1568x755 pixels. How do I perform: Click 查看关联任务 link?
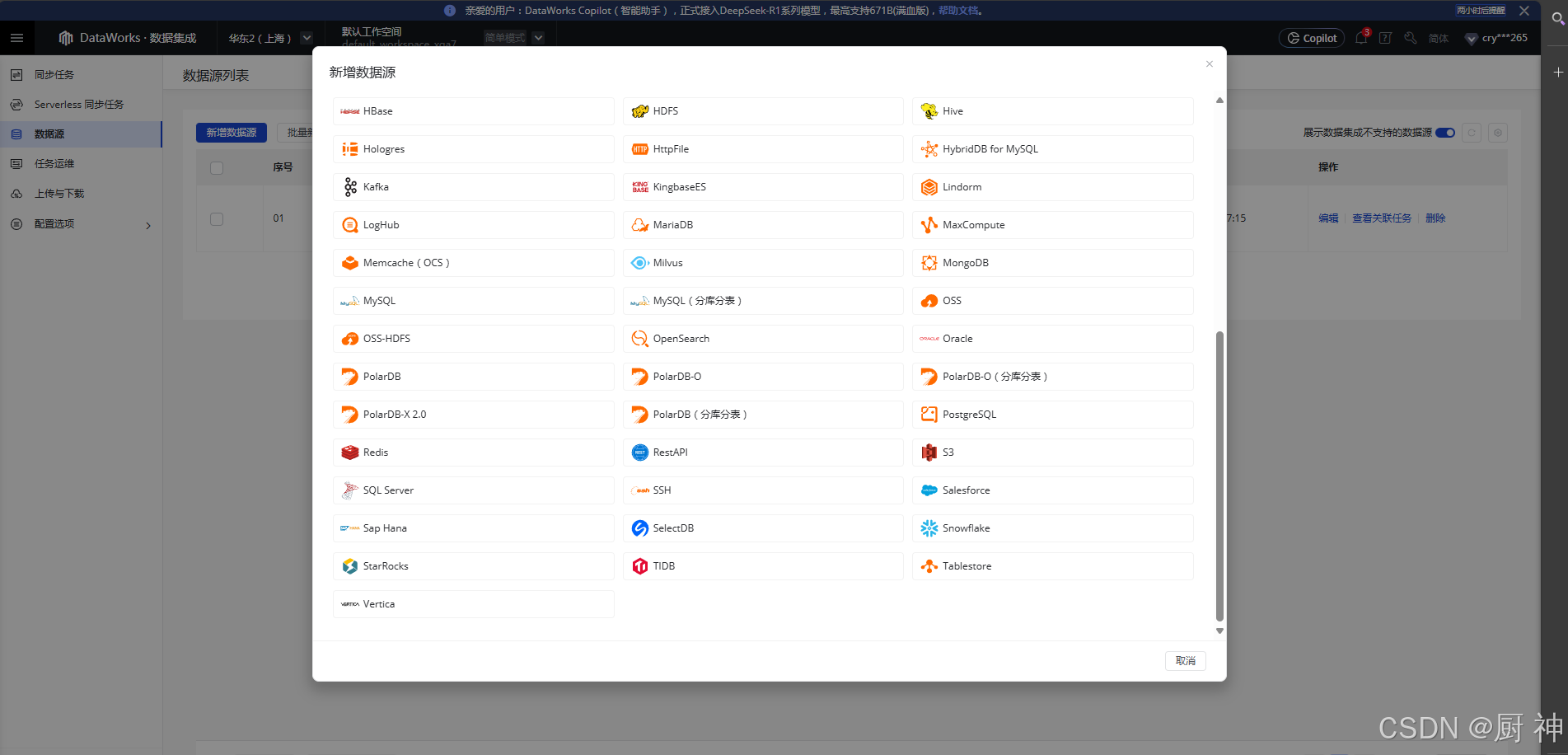[1382, 218]
